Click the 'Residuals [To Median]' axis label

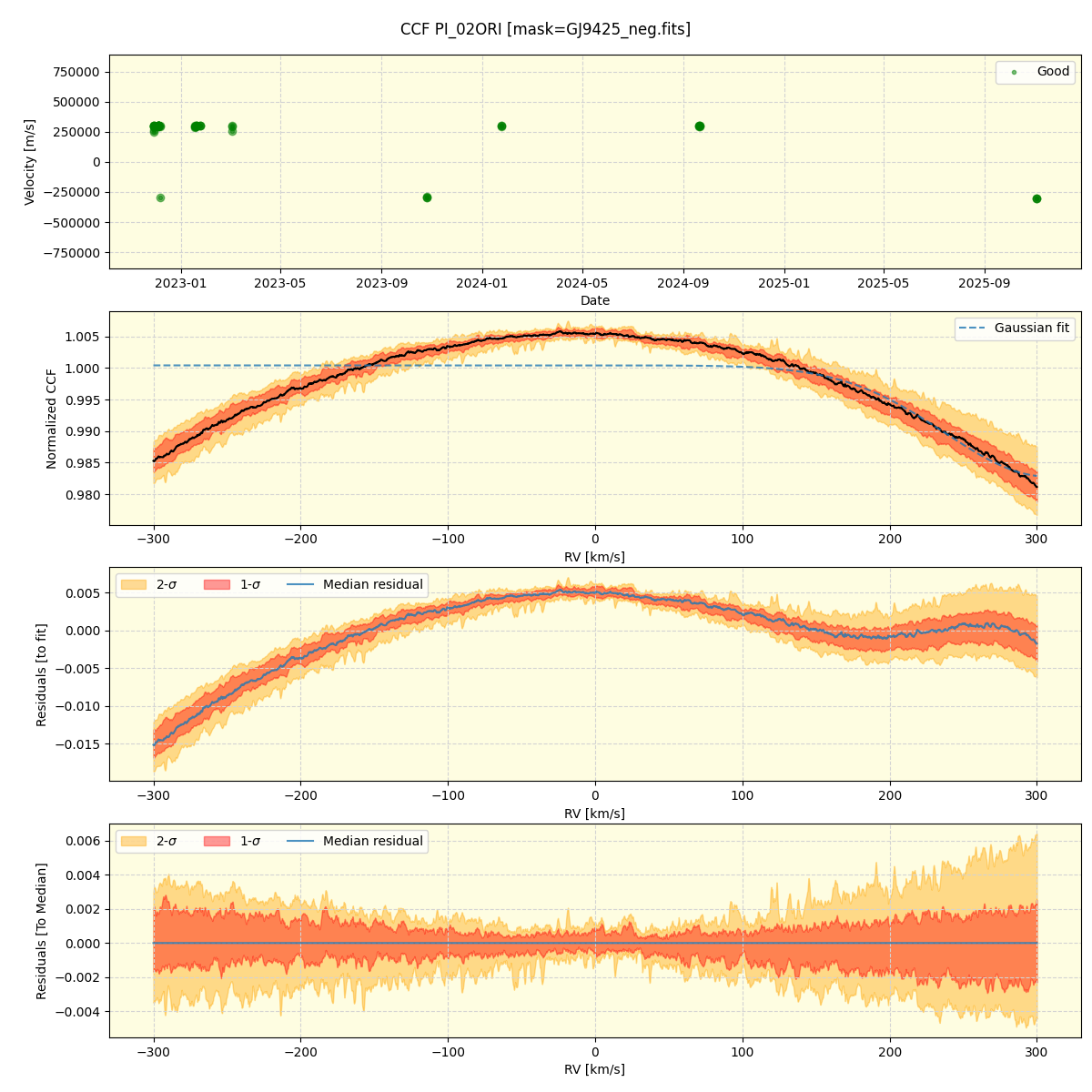[x=41, y=931]
